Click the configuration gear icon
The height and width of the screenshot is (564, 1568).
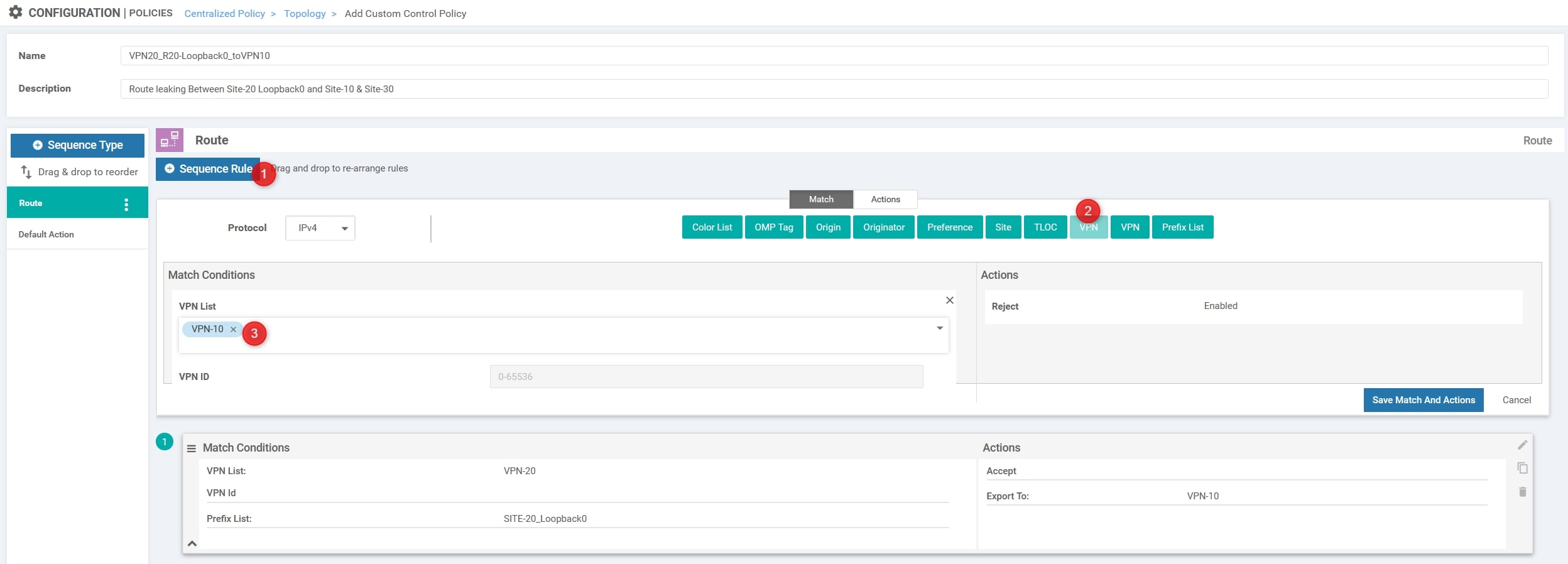click(x=15, y=13)
